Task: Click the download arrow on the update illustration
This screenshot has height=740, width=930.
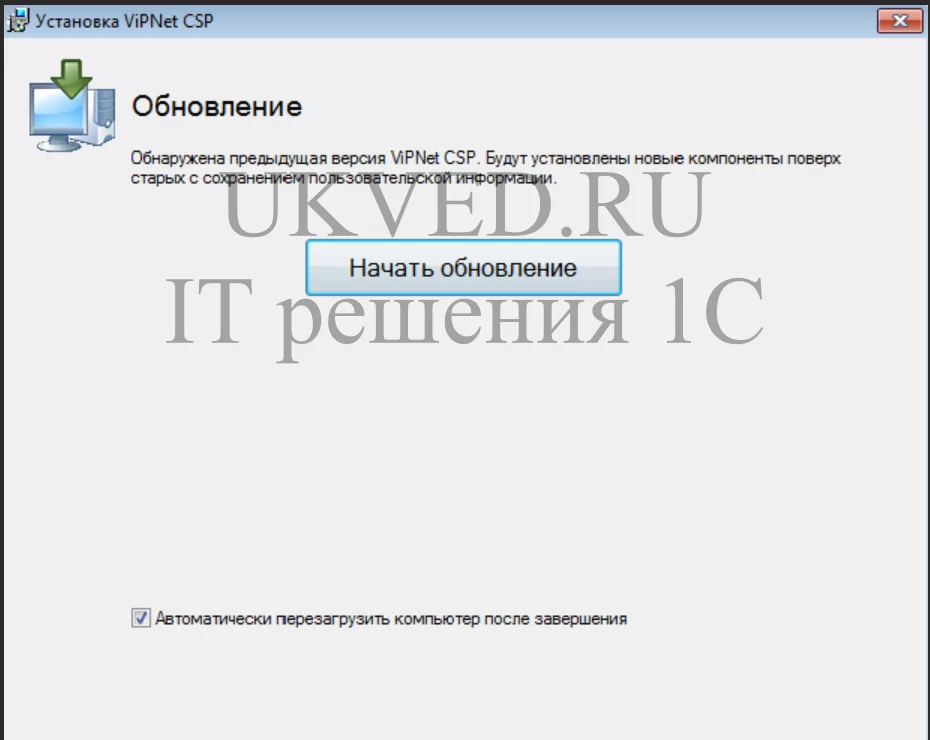Action: coord(70,80)
